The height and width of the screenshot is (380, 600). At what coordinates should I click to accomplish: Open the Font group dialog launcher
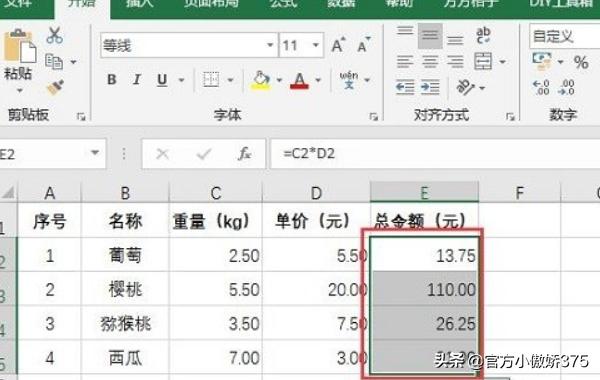pyautogui.click(x=373, y=117)
